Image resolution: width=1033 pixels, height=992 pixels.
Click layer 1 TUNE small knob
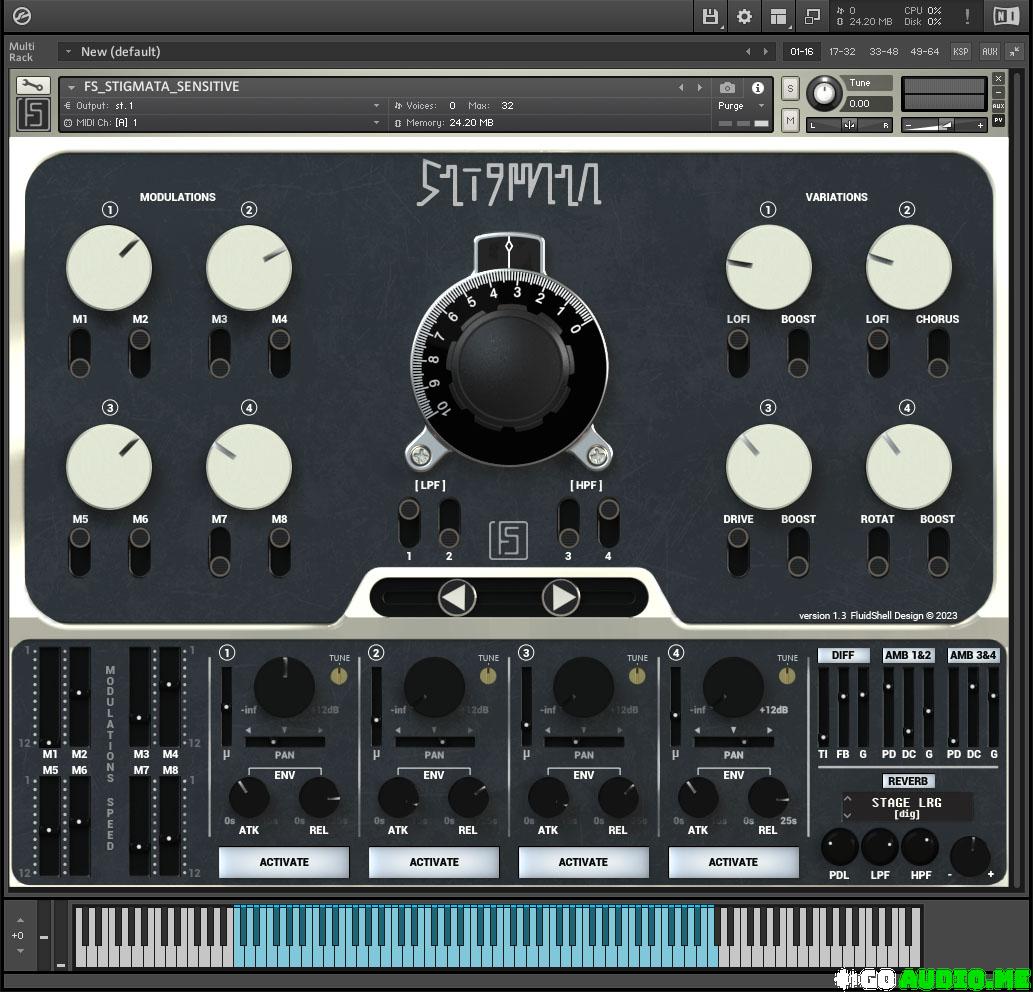(339, 675)
